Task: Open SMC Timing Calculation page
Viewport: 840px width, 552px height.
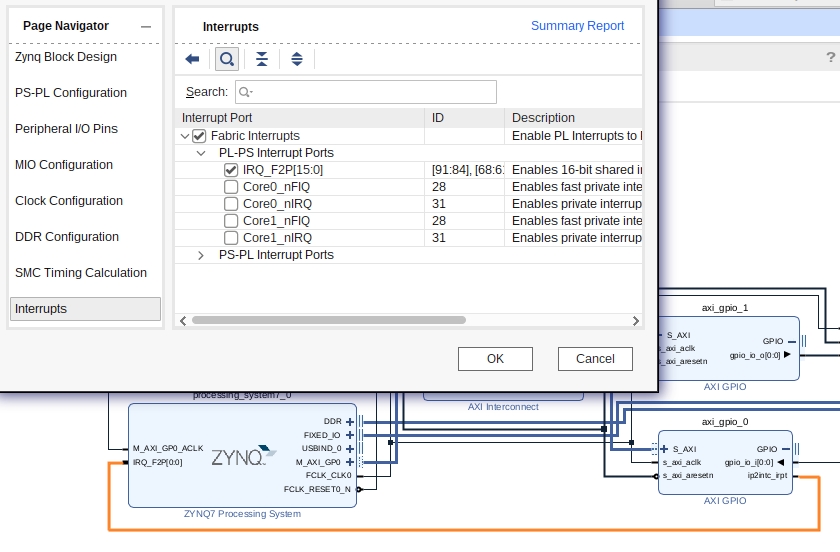Action: [x=81, y=272]
